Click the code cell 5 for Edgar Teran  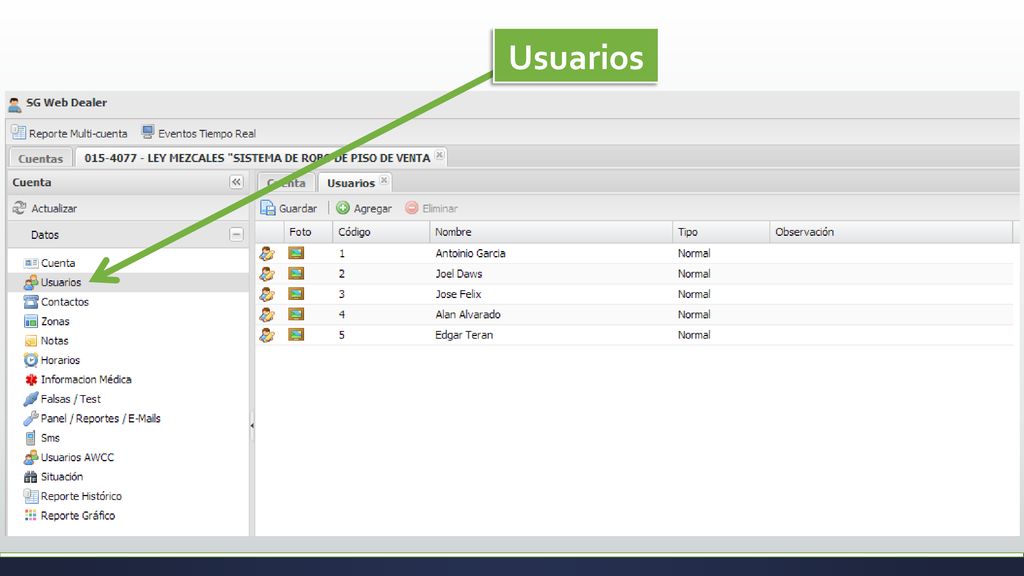click(x=342, y=335)
